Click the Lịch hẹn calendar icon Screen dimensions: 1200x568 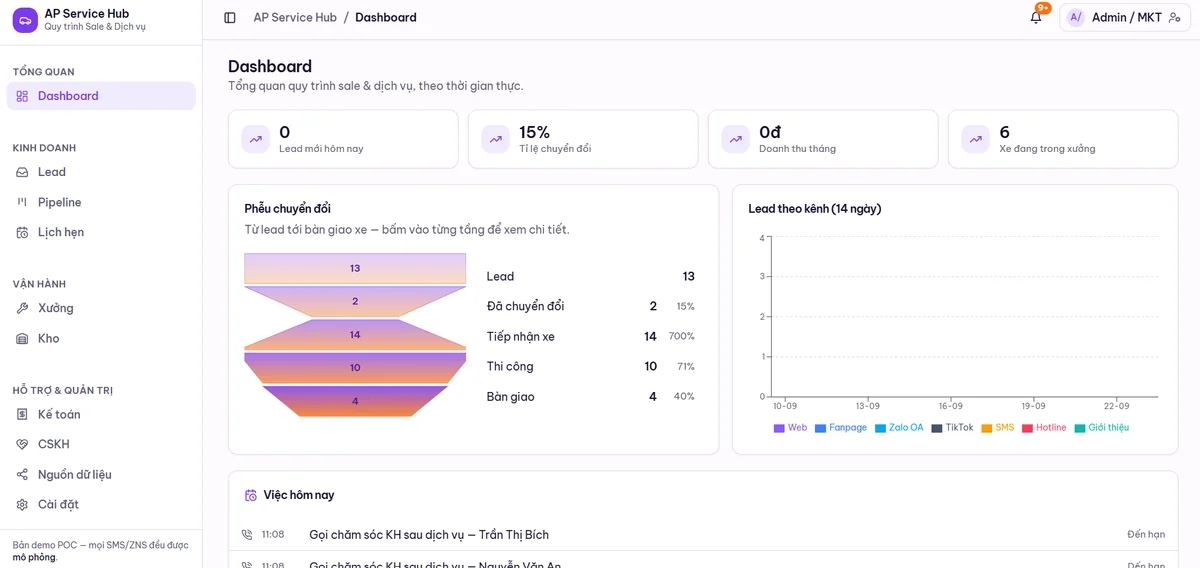tap(22, 232)
